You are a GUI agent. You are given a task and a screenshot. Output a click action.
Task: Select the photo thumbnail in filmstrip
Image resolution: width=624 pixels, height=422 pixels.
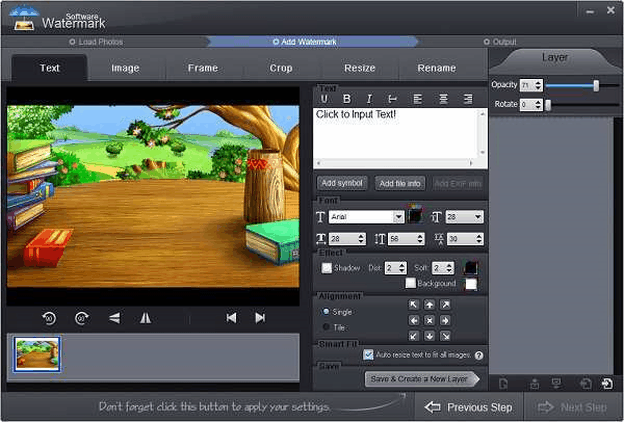[37, 354]
